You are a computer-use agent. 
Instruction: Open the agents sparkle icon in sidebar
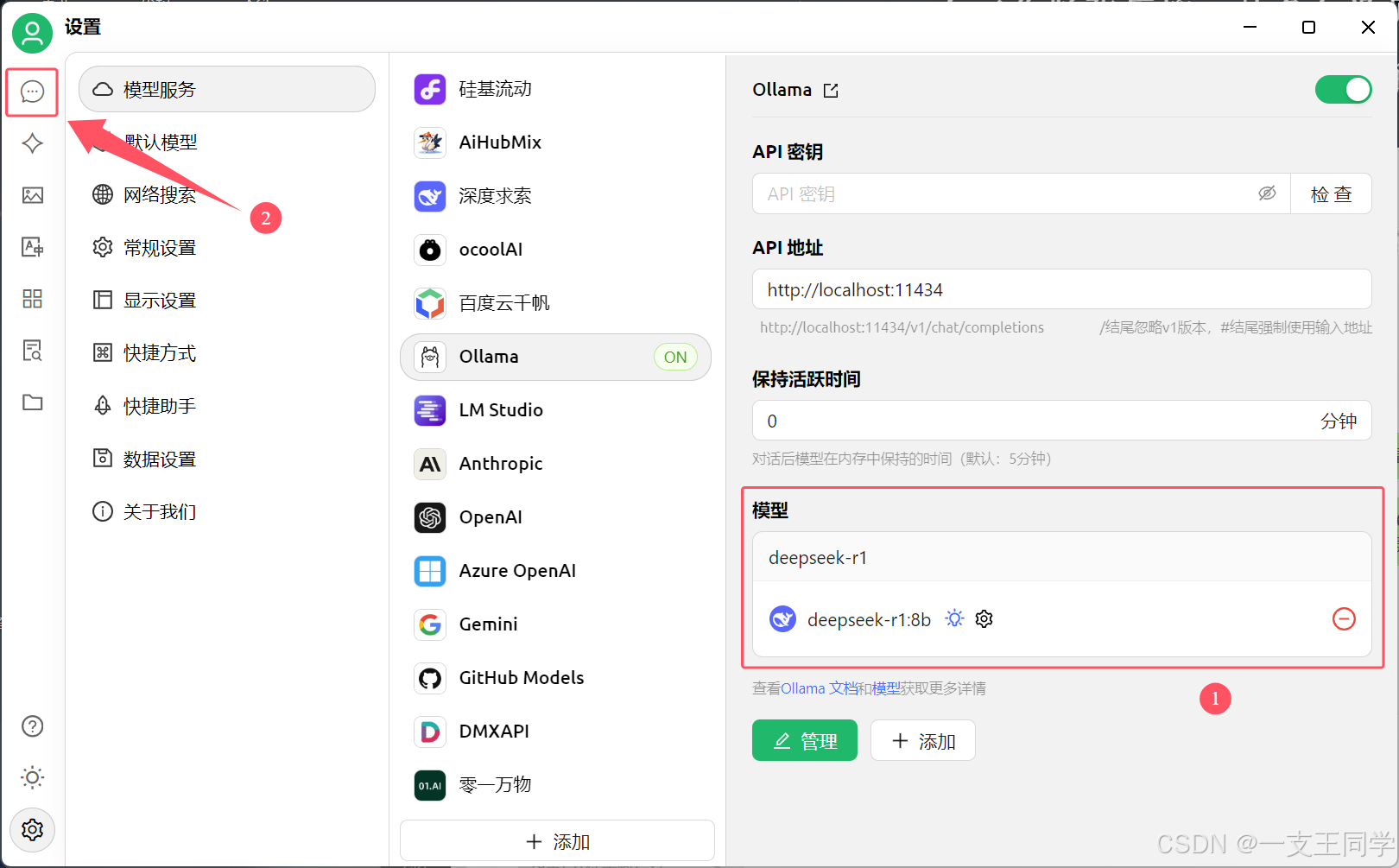click(x=32, y=143)
